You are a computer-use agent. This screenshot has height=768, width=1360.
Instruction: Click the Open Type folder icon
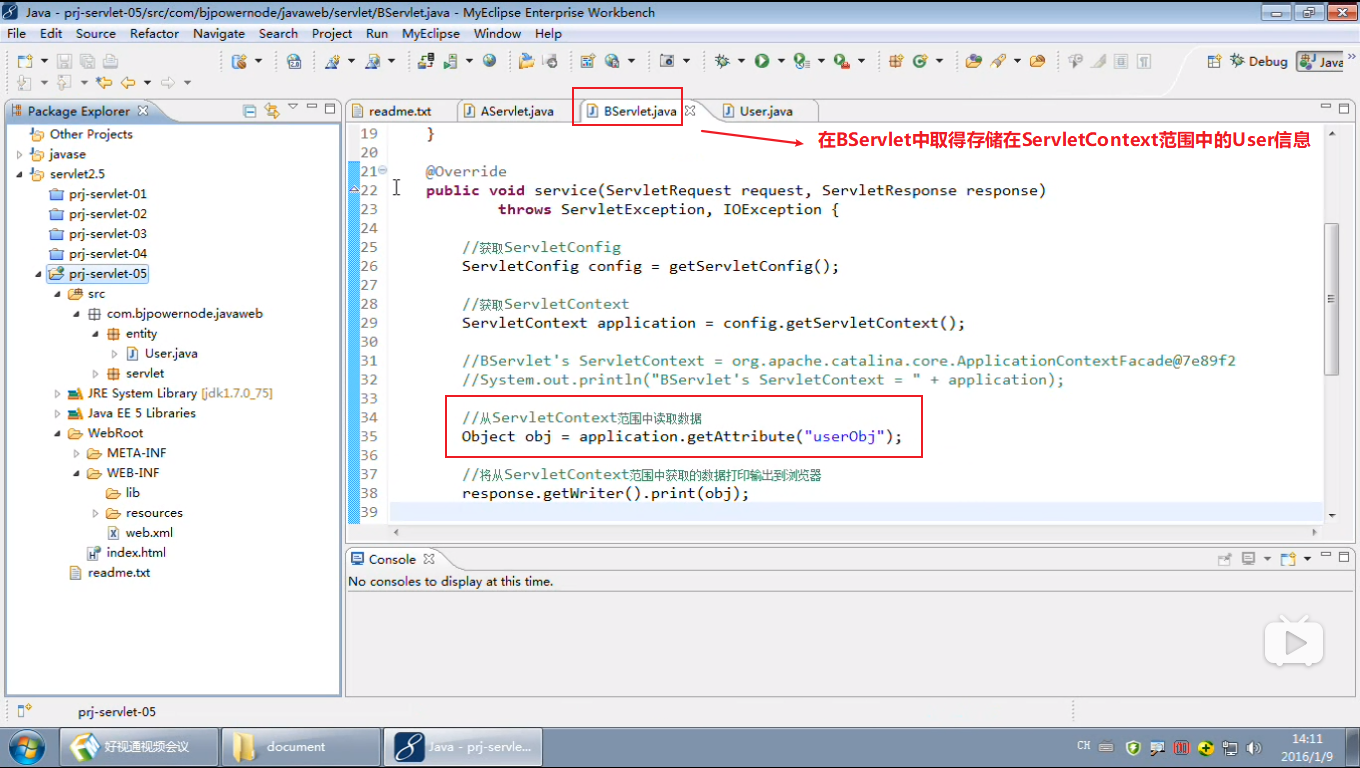tap(973, 61)
